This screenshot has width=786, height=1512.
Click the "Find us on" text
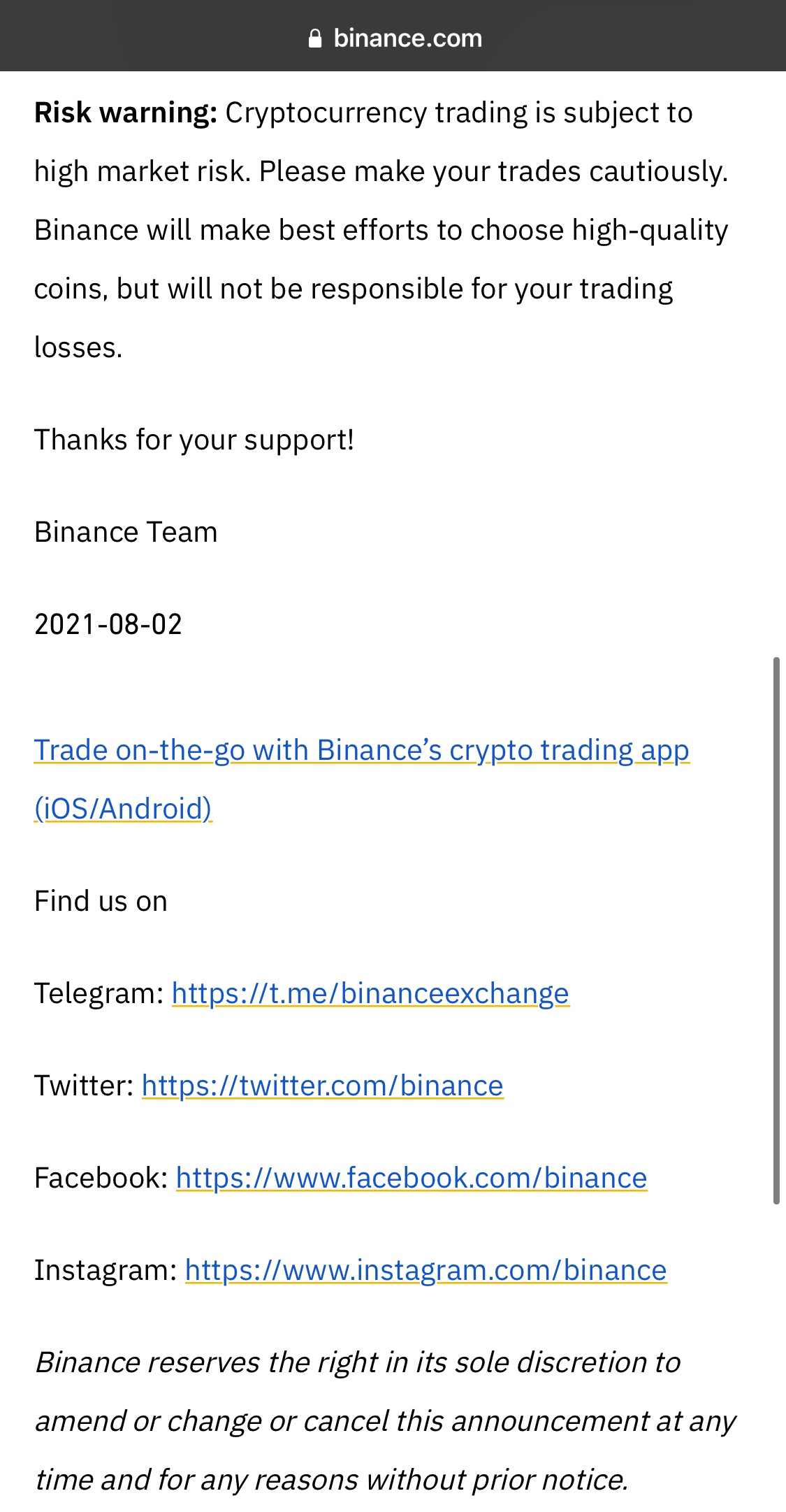[x=101, y=901]
